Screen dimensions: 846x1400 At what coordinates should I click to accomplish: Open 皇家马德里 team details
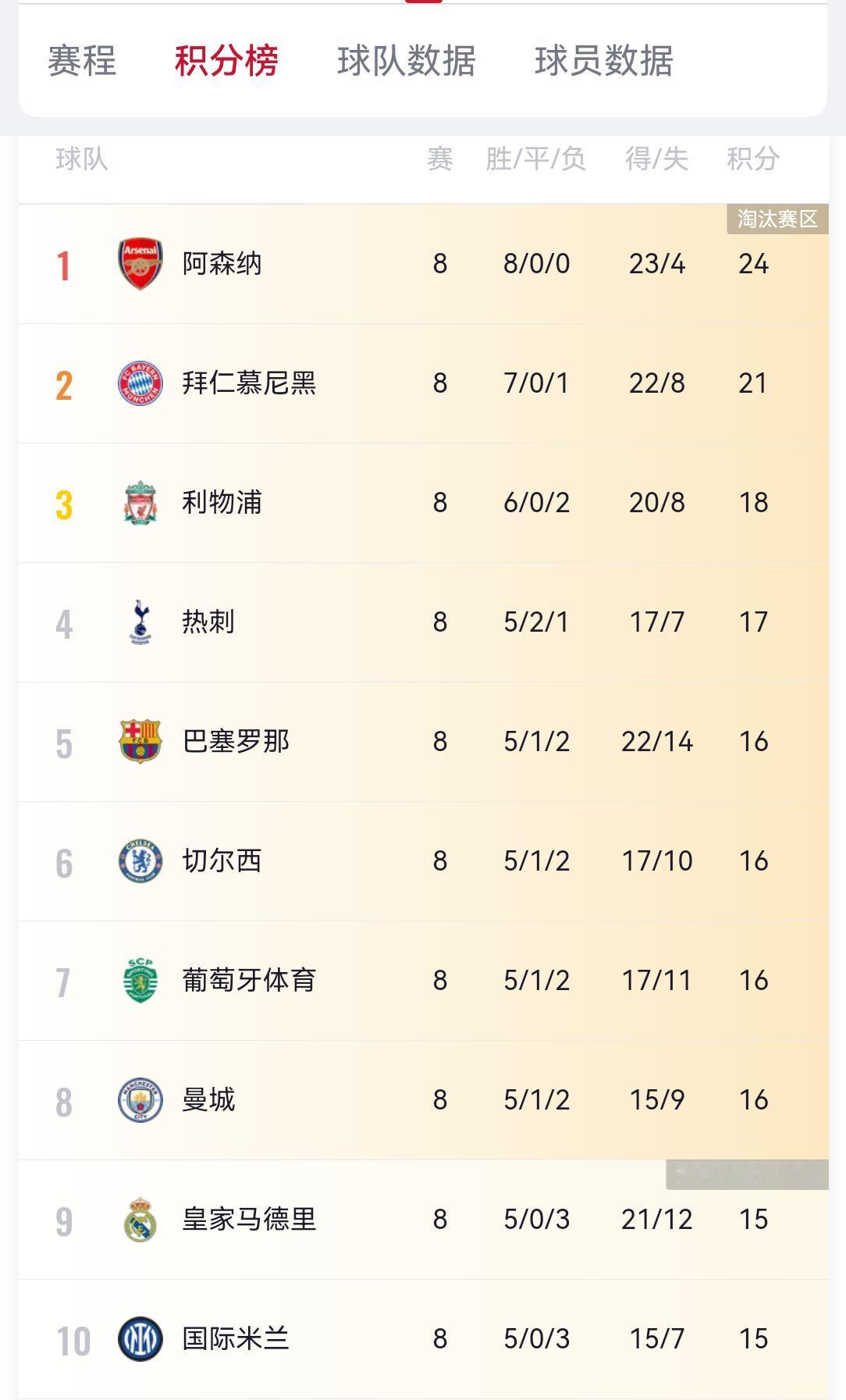(x=249, y=1220)
